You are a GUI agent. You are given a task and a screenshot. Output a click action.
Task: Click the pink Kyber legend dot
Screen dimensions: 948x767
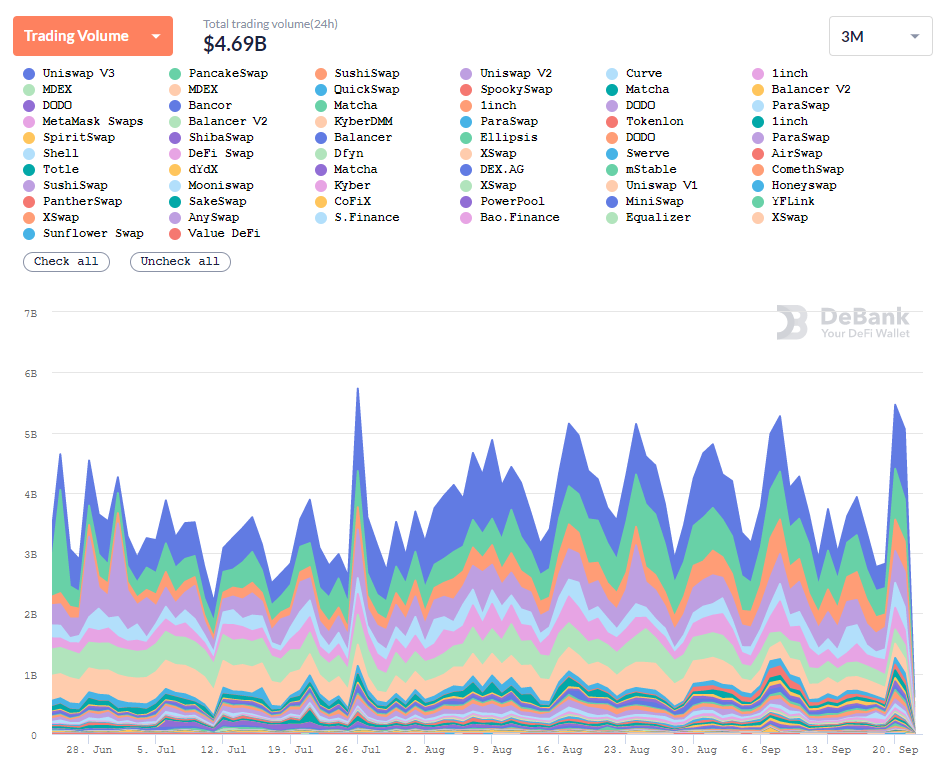click(x=321, y=186)
